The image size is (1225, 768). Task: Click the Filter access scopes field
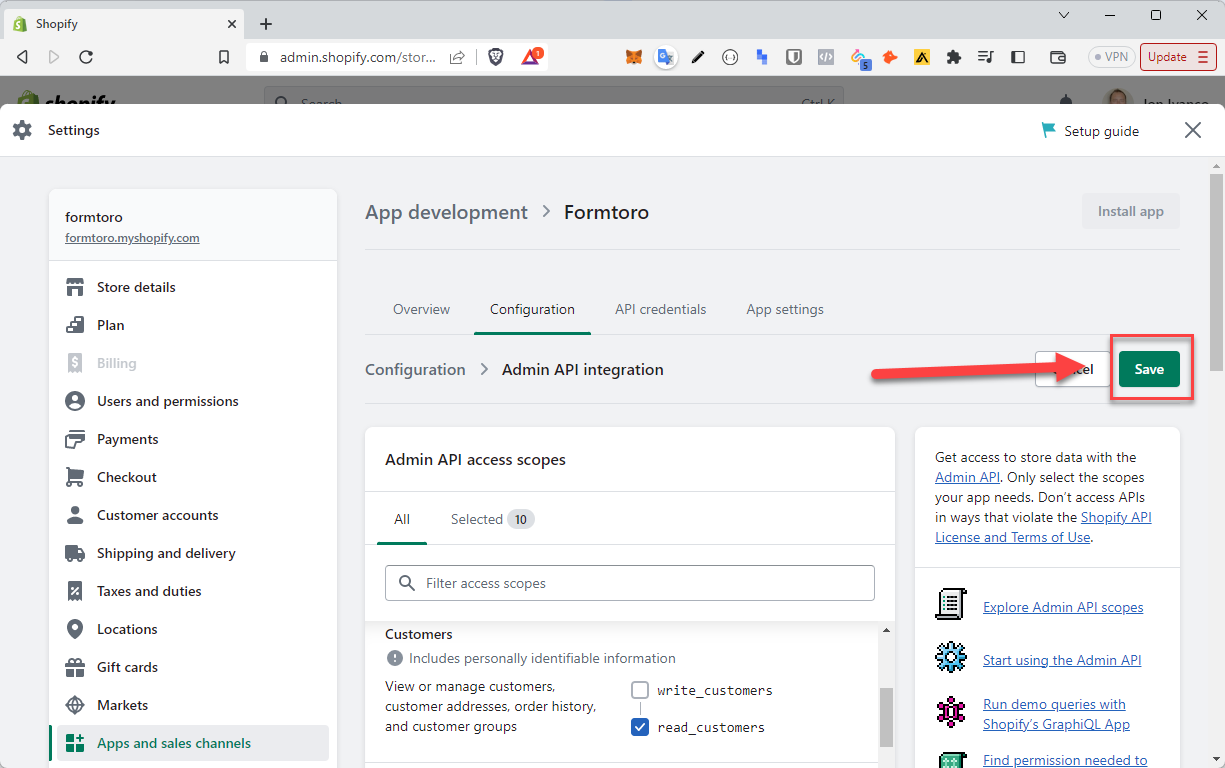tap(630, 583)
